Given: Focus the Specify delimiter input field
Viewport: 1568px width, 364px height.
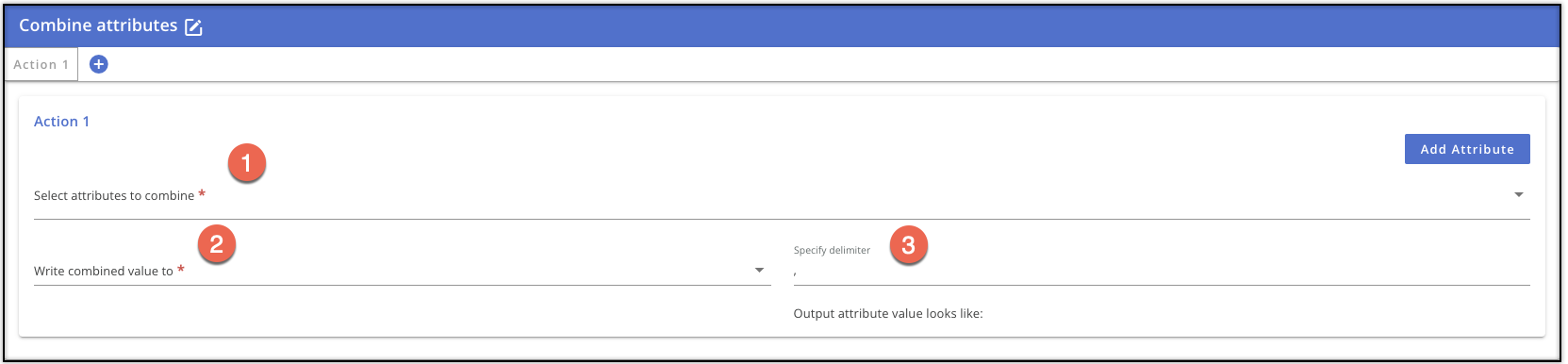Looking at the screenshot, I should [x=1162, y=273].
